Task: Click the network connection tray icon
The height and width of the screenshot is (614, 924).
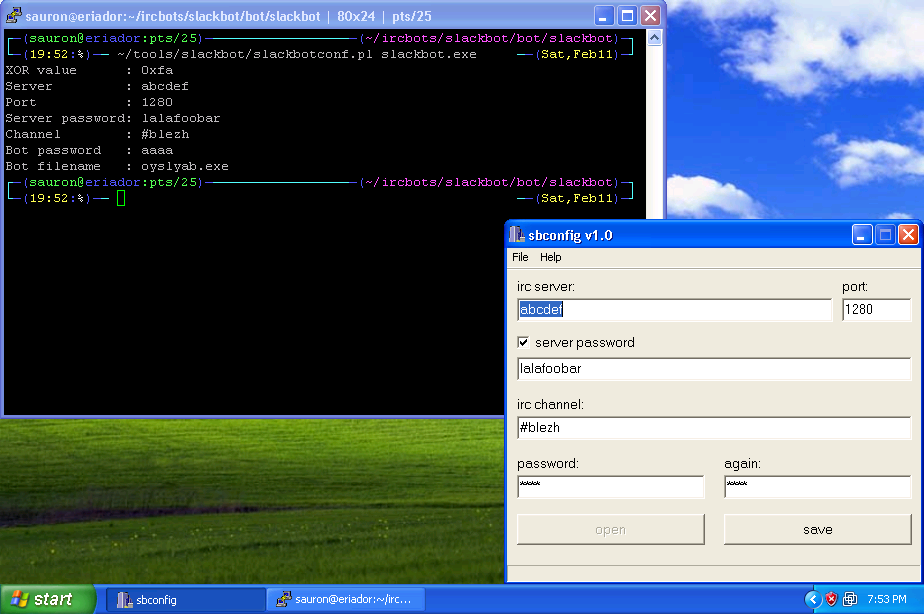Action: [850, 599]
